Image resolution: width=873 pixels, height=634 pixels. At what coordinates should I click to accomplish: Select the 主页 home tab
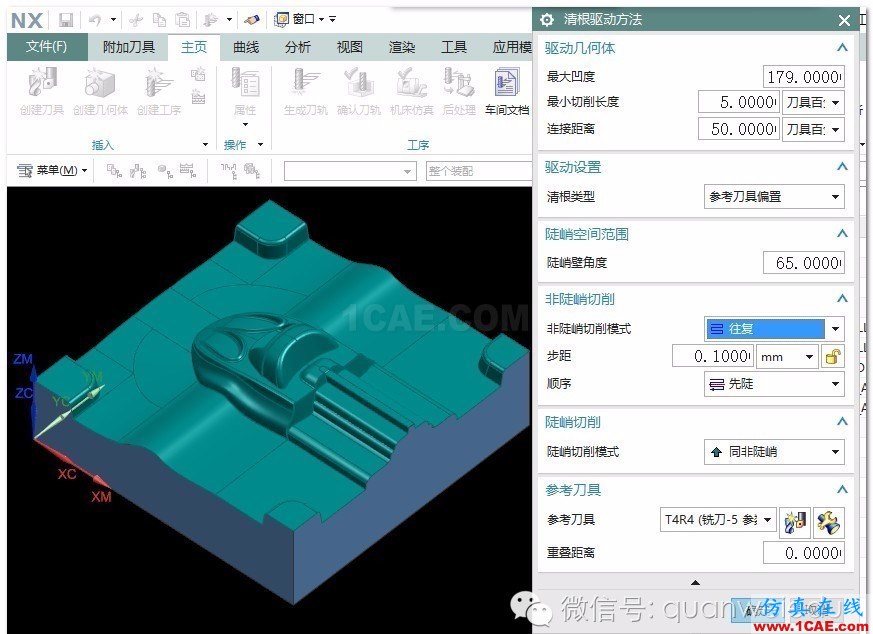[x=194, y=47]
